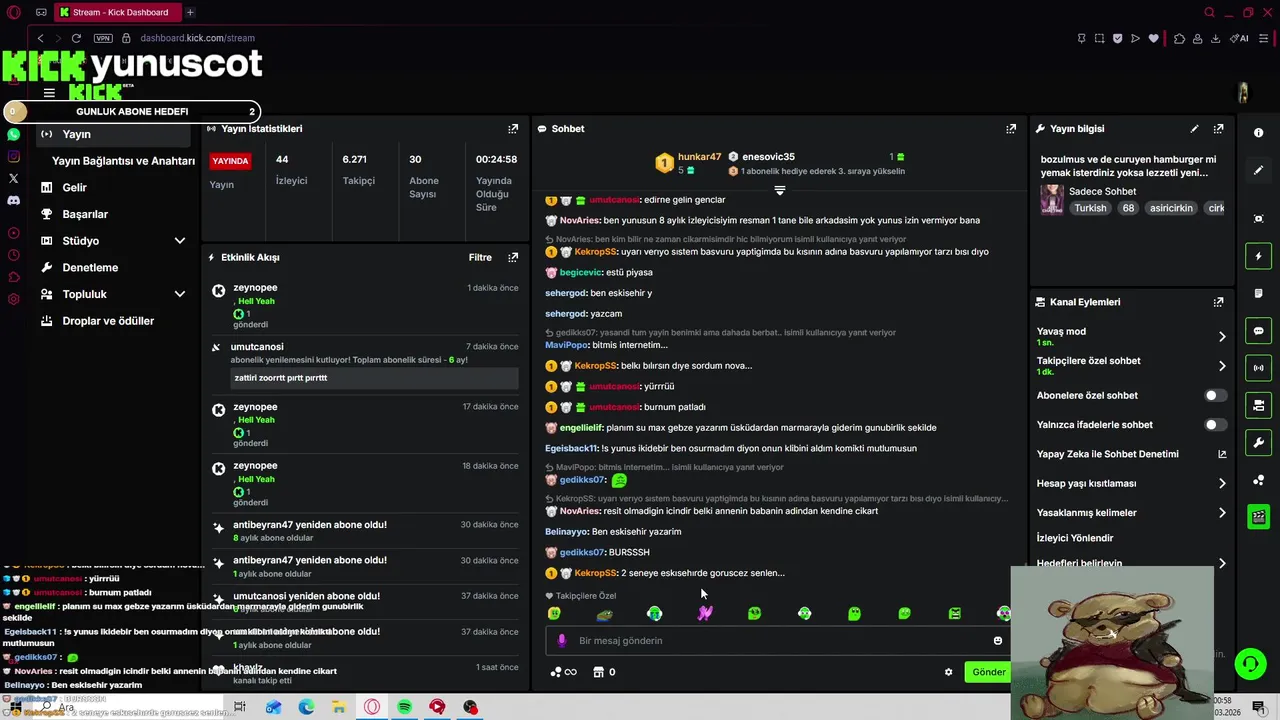Expand the Stüdyo menu chevron

coord(180,241)
